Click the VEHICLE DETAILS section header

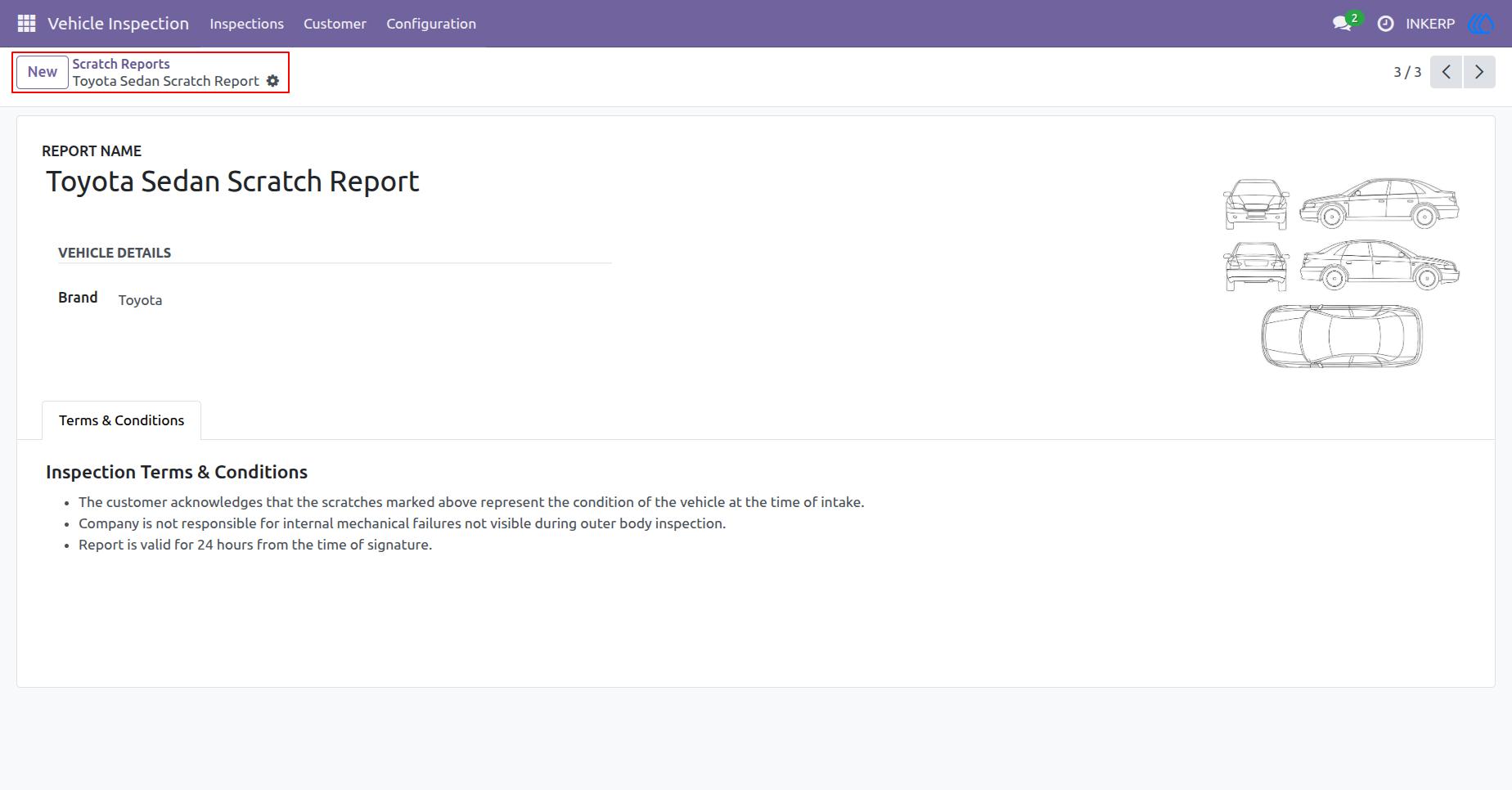pos(115,253)
